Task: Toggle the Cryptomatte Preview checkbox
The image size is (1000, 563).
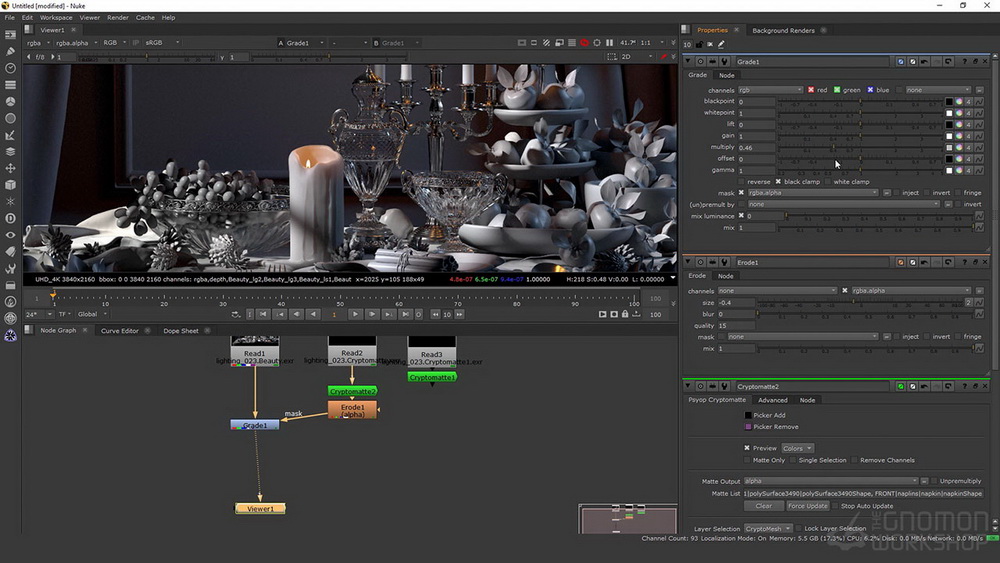Action: click(x=747, y=448)
